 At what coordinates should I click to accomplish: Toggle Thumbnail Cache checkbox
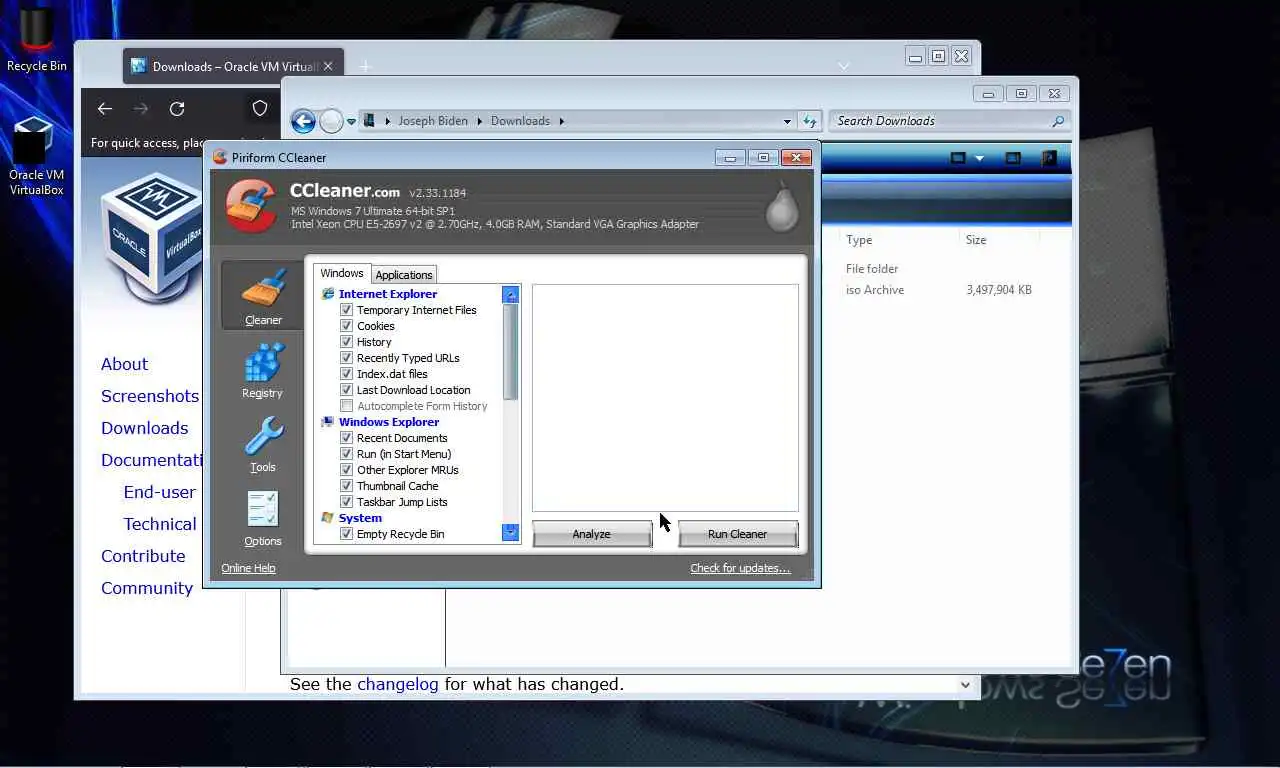tap(347, 486)
